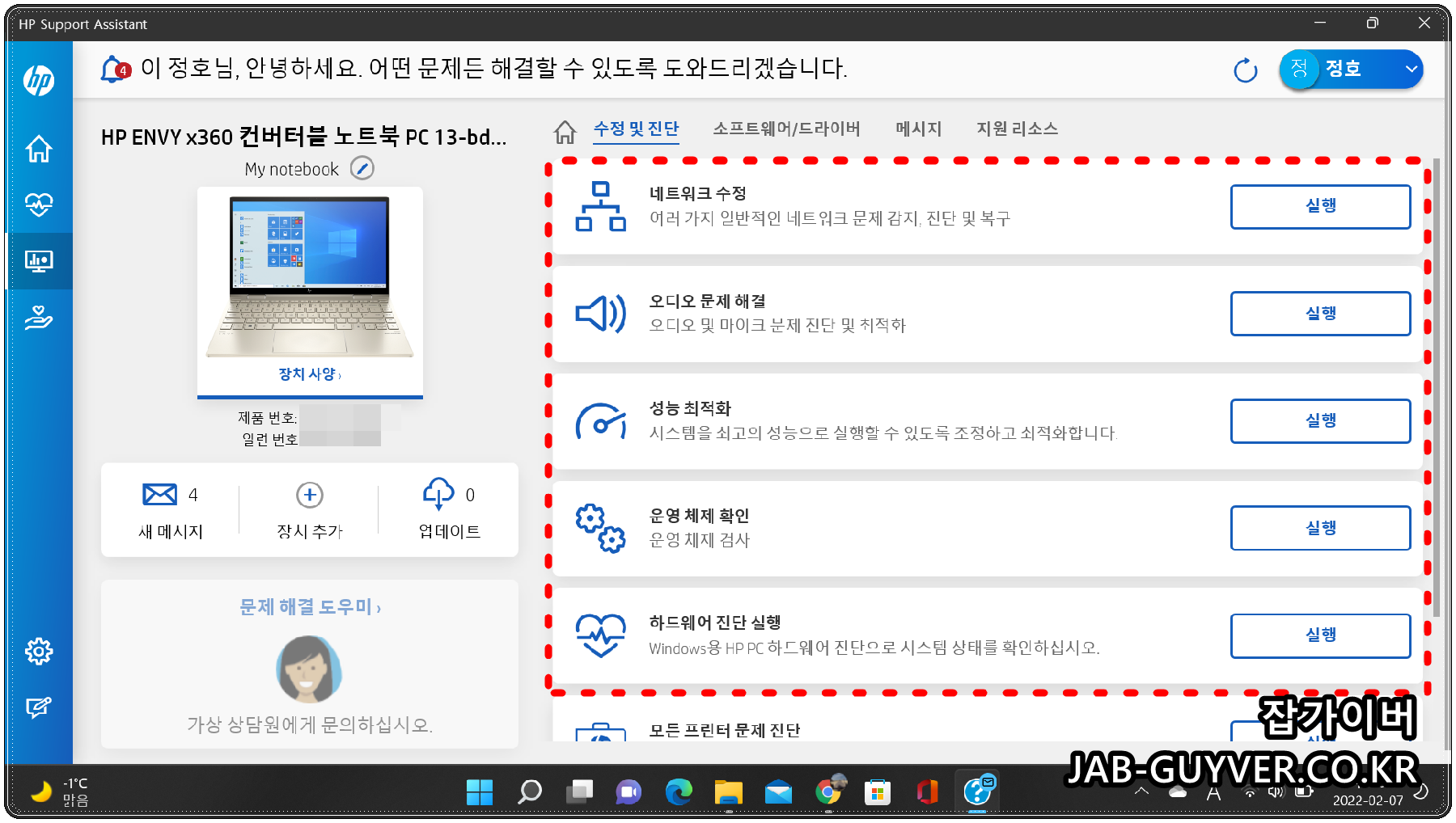The height and width of the screenshot is (823, 1456).
Task: Open Microsoft Store from taskbar
Action: click(x=878, y=792)
